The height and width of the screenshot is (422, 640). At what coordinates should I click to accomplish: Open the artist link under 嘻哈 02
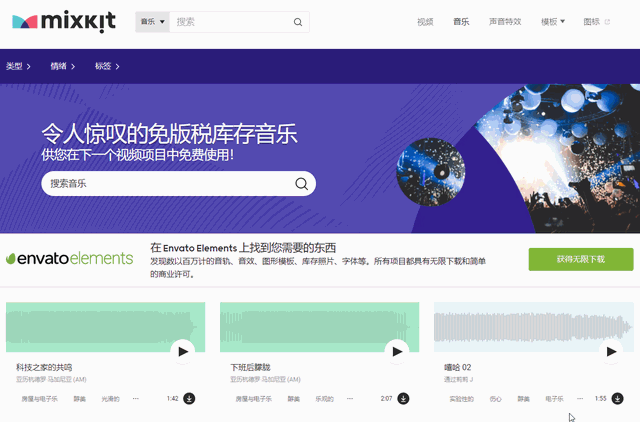[458, 380]
